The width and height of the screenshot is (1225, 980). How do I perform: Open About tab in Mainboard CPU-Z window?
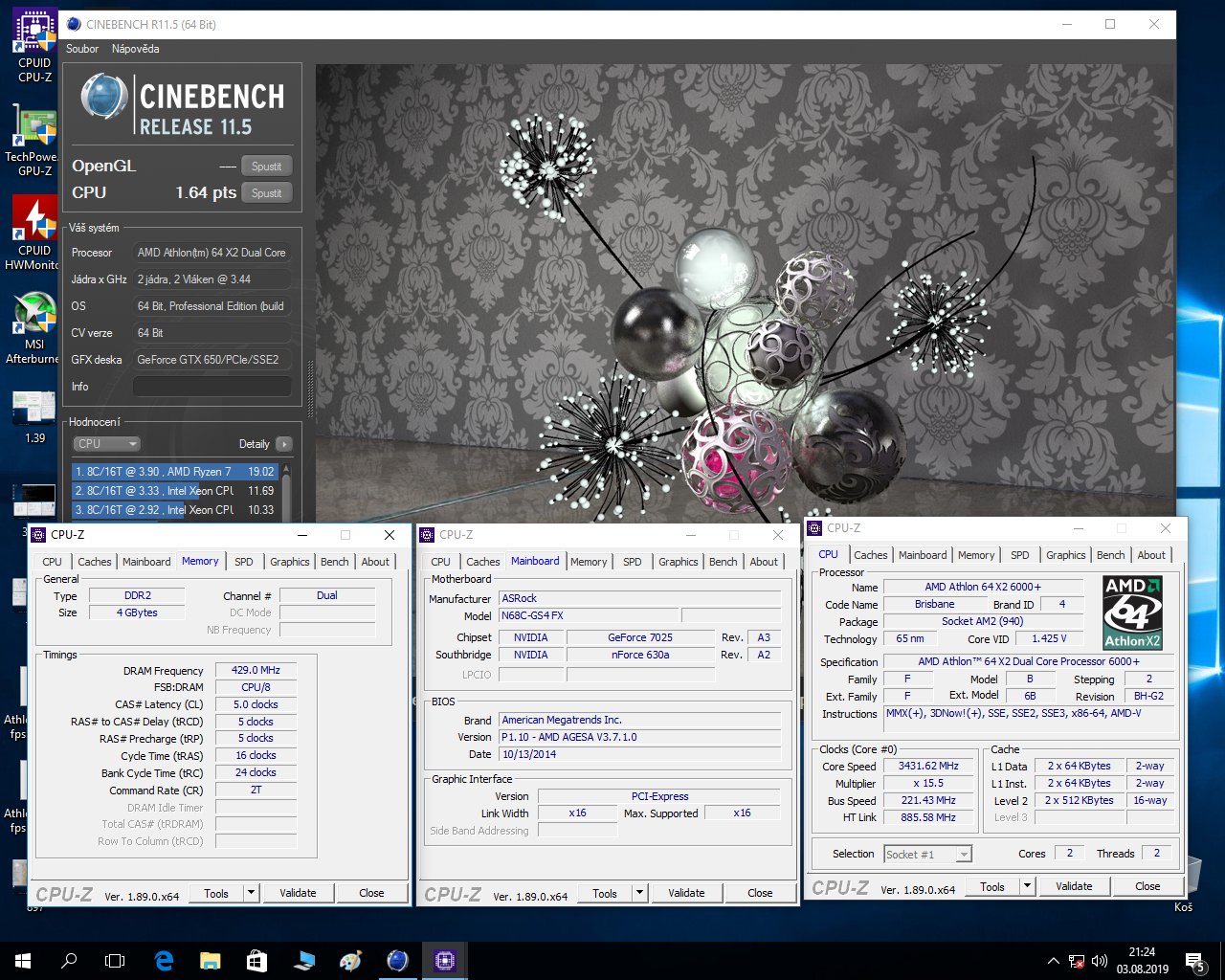pos(764,562)
